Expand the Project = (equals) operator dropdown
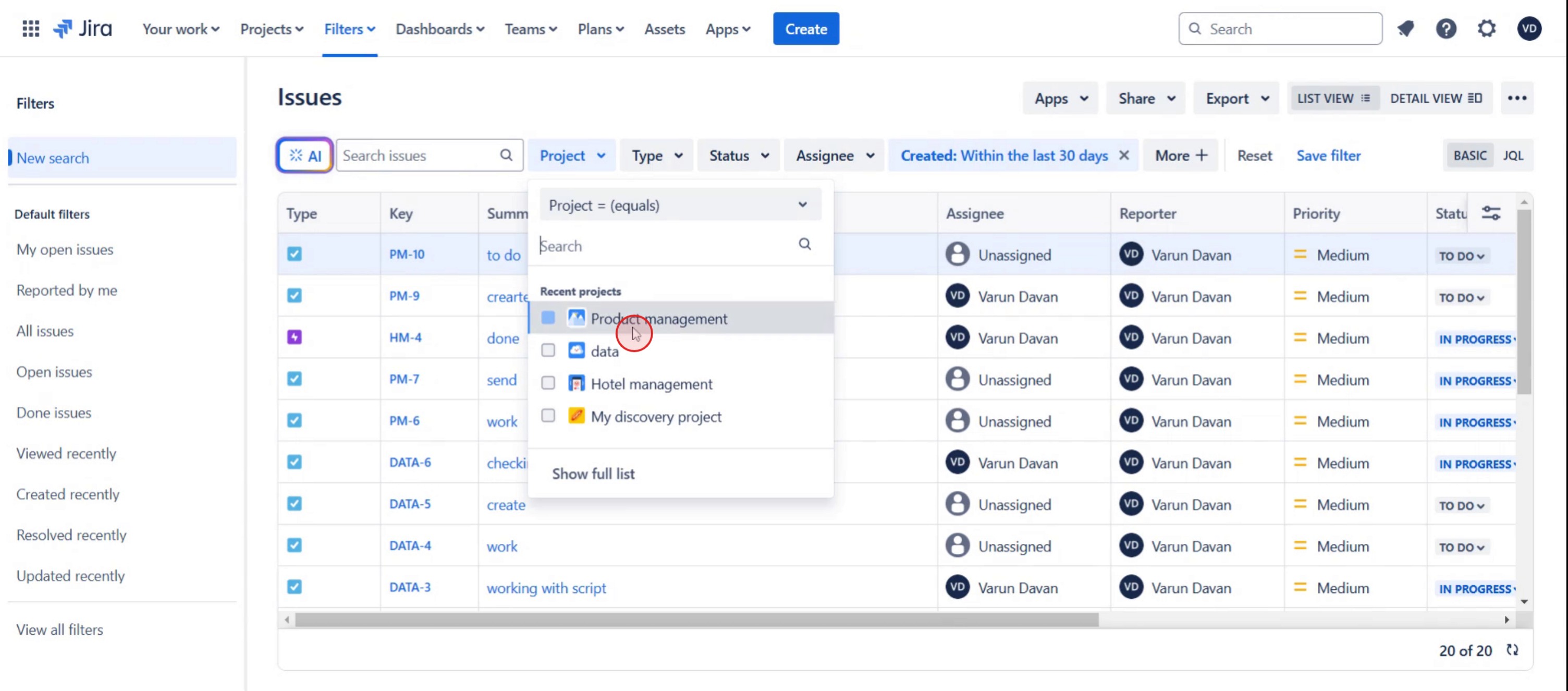Viewport: 1568px width, 691px height. pyautogui.click(x=679, y=205)
